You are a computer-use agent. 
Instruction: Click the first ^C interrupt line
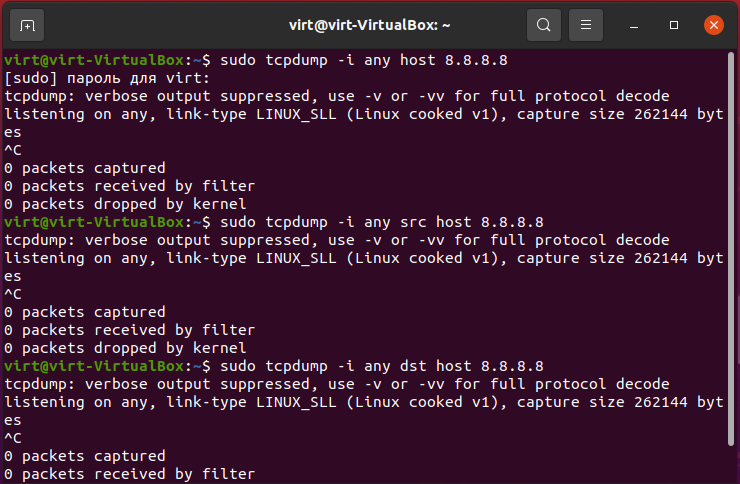(13, 150)
